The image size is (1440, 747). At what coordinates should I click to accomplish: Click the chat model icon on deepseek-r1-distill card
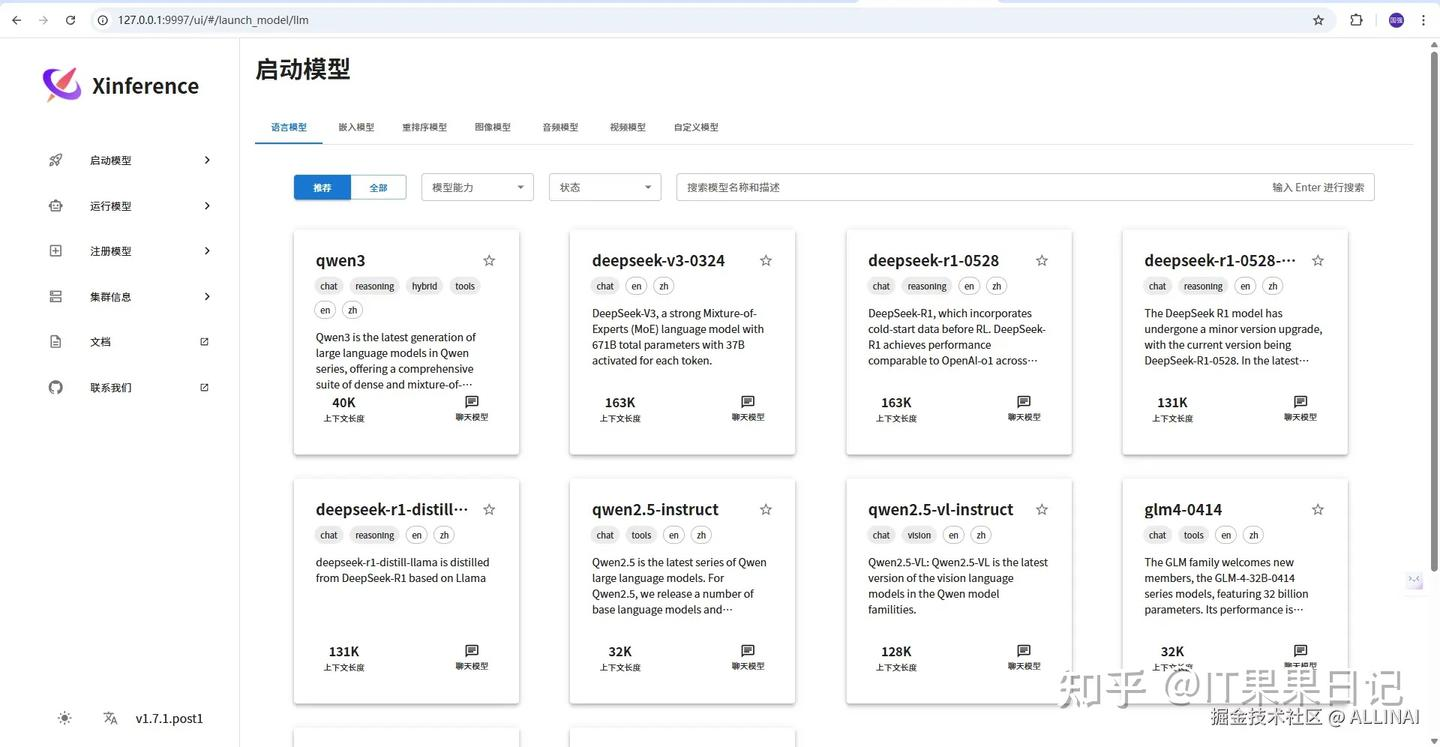coord(472,651)
